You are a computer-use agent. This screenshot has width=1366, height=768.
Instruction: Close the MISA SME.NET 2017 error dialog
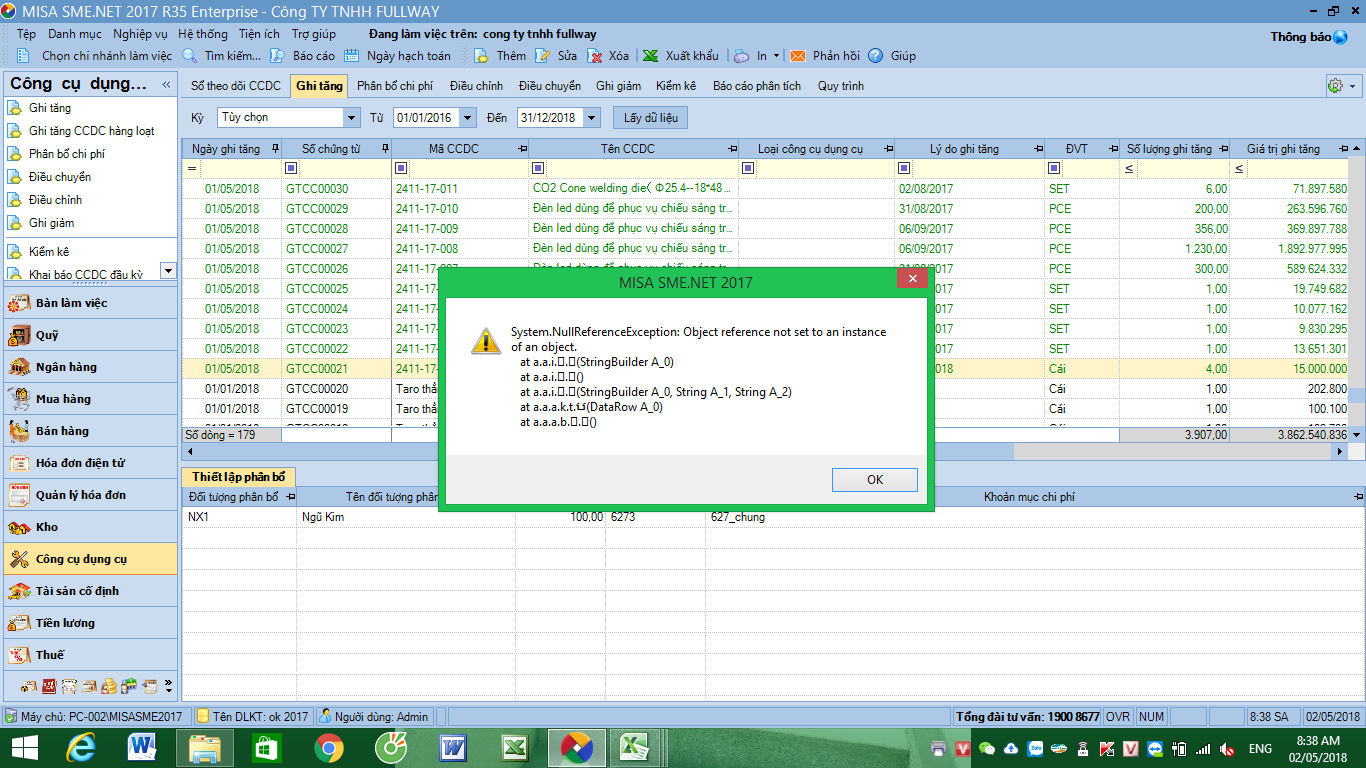click(x=912, y=280)
